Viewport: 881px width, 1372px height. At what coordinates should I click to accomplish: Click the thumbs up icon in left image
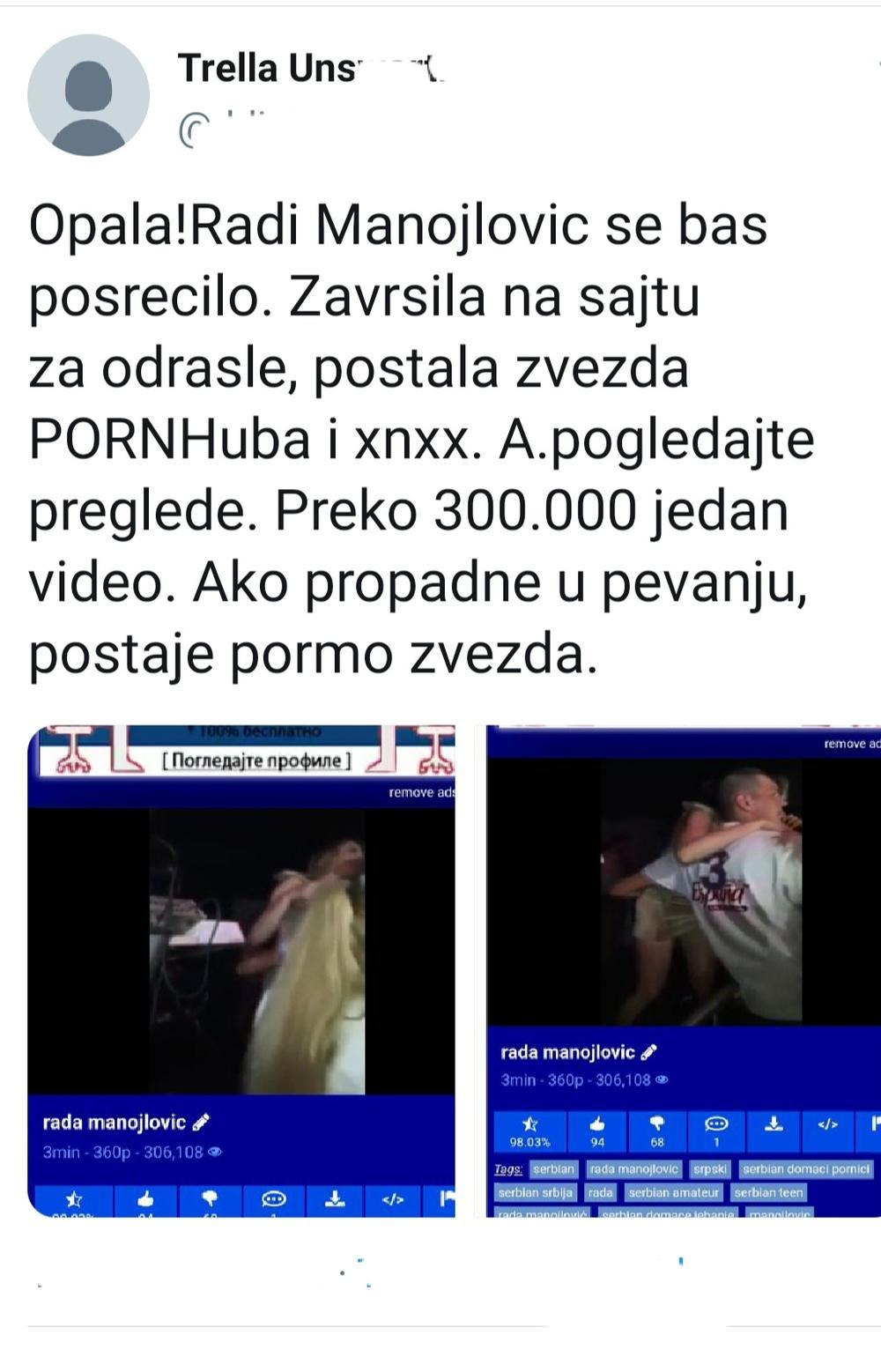coord(145,1199)
